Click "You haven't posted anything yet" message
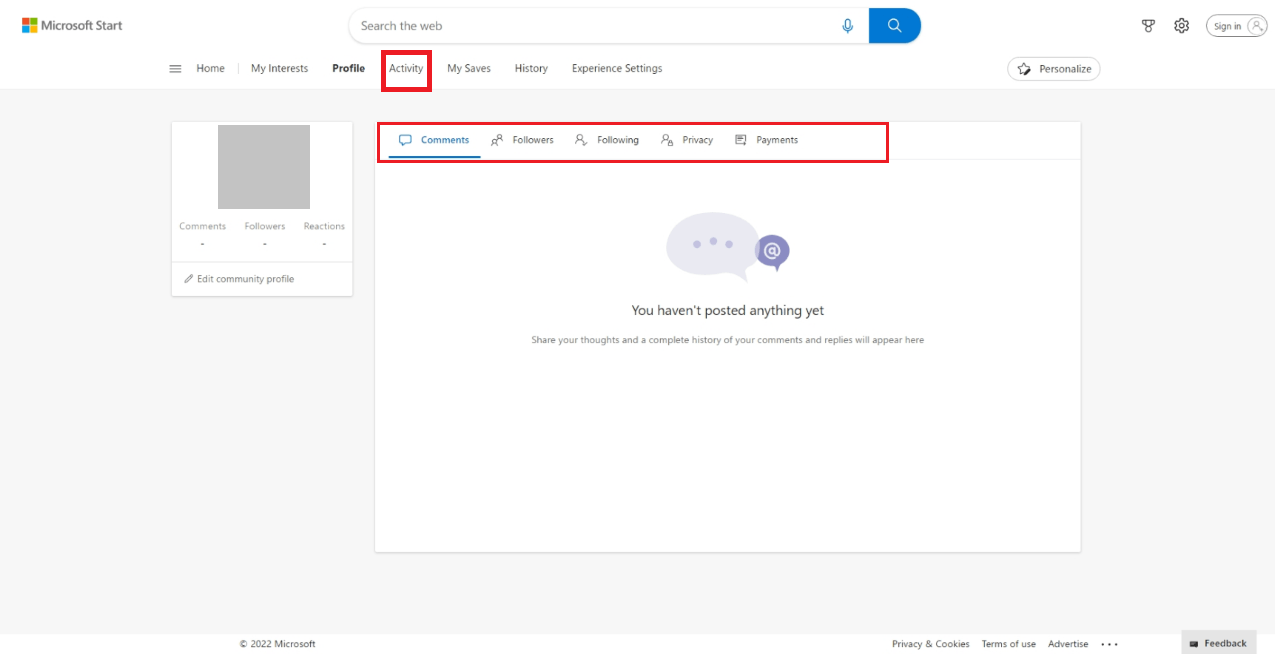Image resolution: width=1278 pixels, height=658 pixels. click(x=728, y=311)
